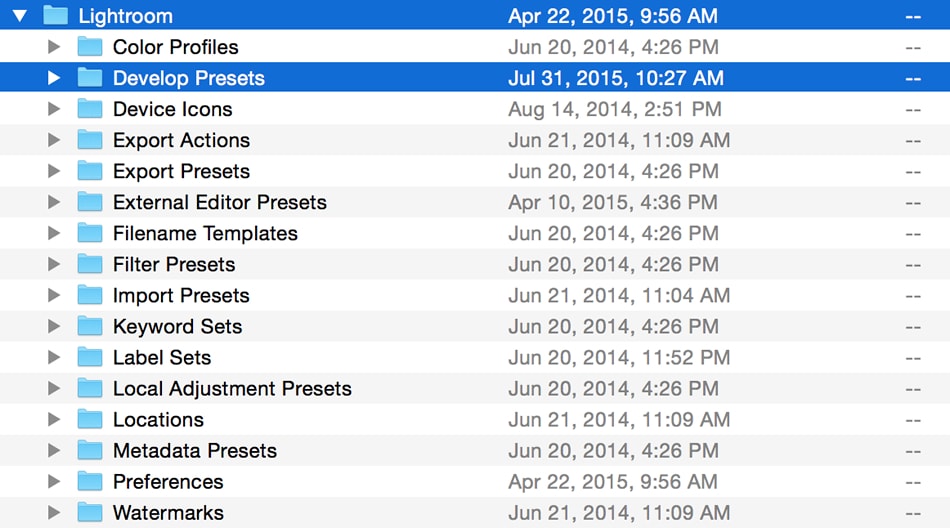Viewport: 950px width, 528px height.
Task: Click the Locations folder icon
Action: coord(90,418)
